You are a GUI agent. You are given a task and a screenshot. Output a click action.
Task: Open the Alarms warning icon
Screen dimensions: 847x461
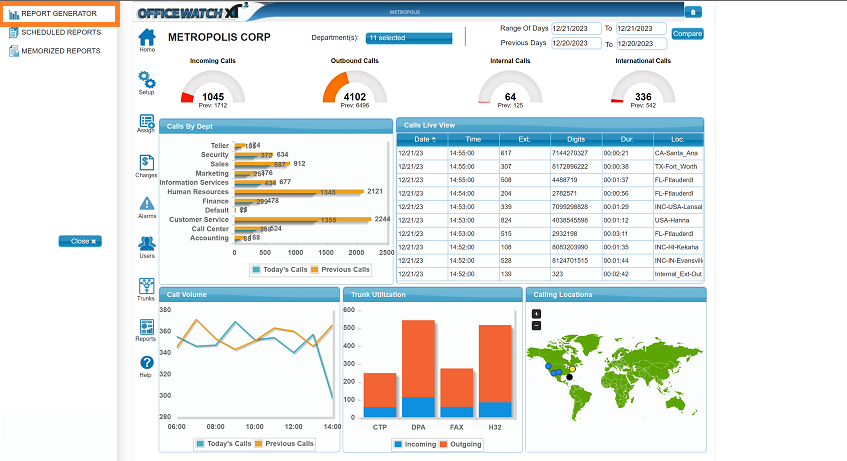click(146, 204)
